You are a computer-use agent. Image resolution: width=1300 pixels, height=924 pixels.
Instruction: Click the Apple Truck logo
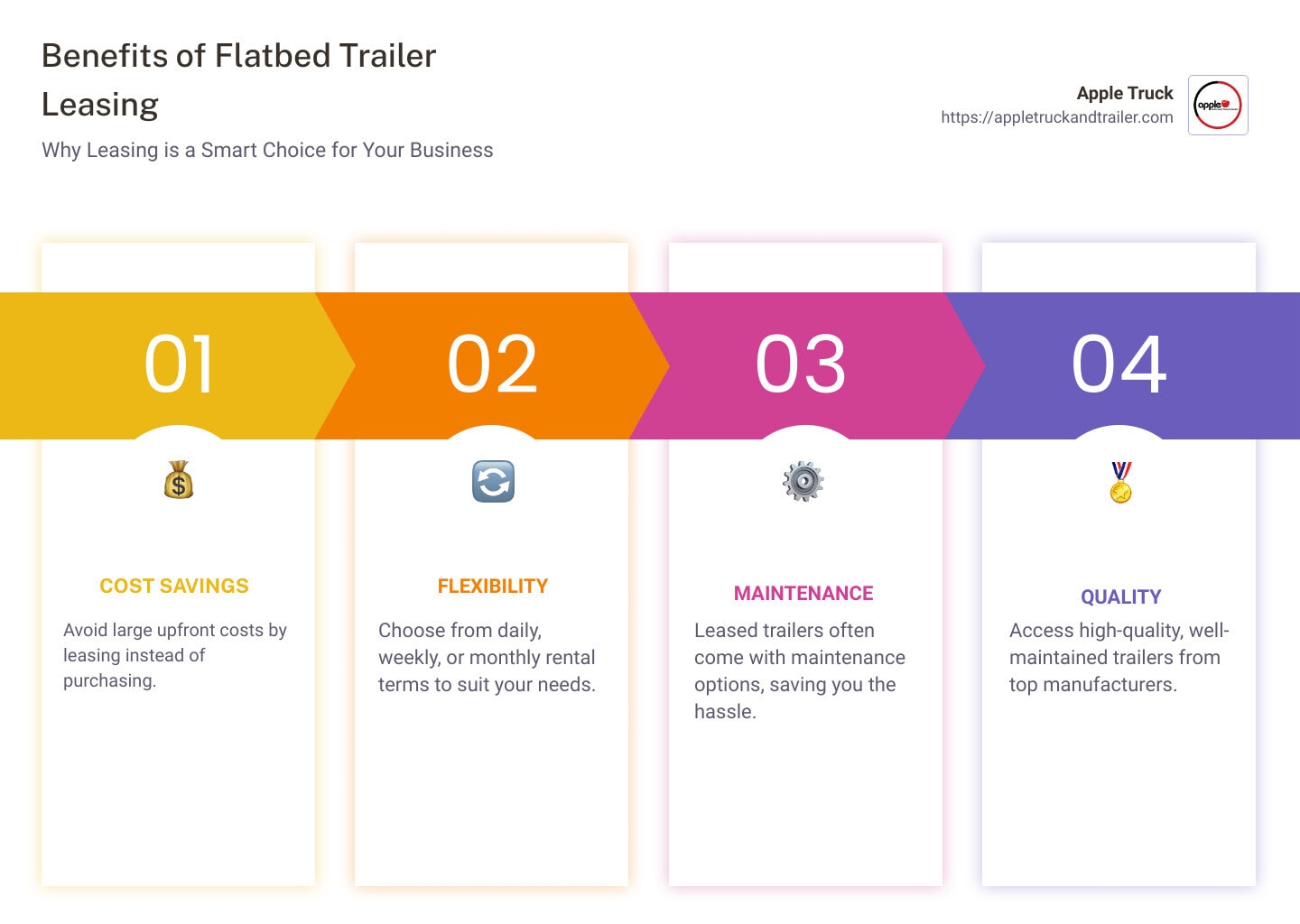[1218, 105]
